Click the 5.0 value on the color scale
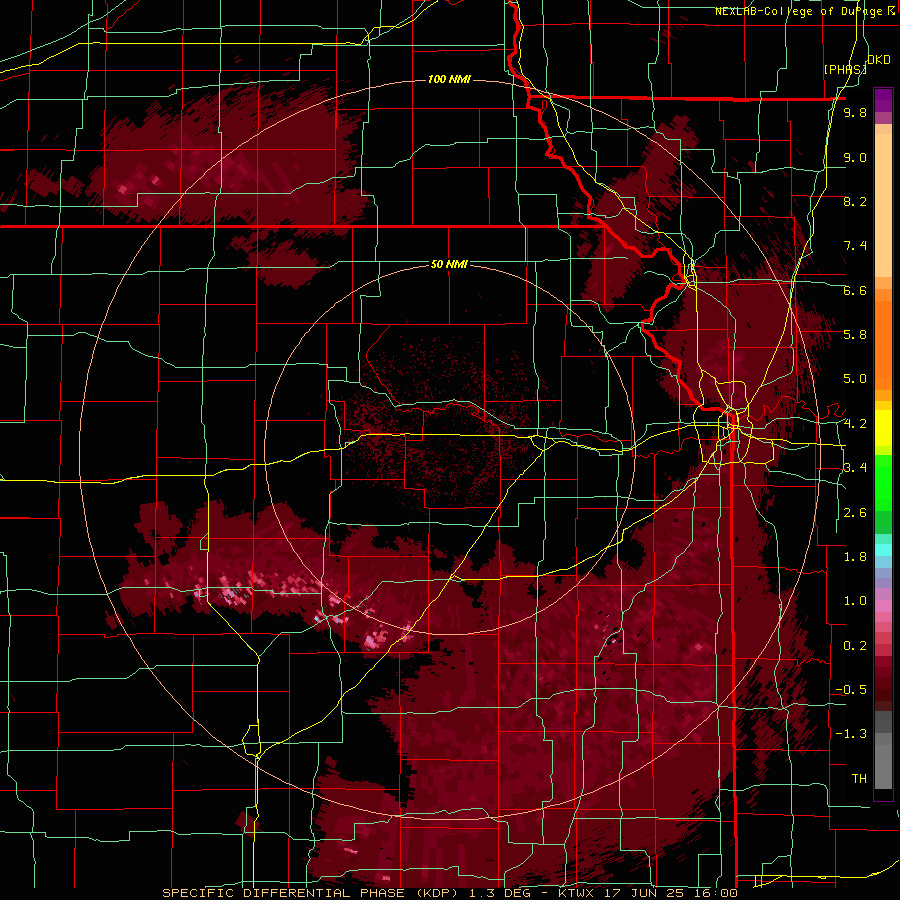The height and width of the screenshot is (900, 900). coord(855,379)
